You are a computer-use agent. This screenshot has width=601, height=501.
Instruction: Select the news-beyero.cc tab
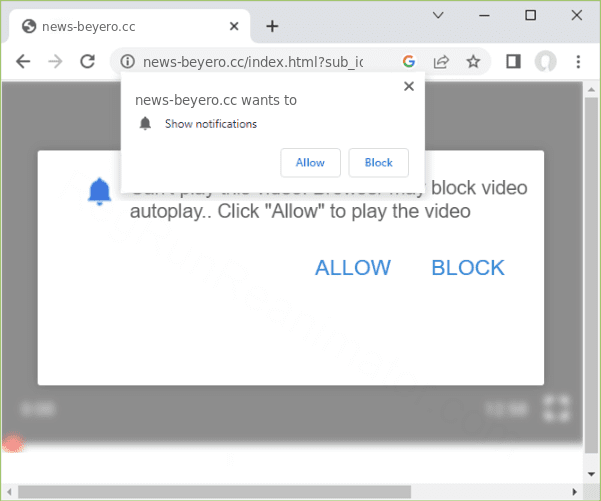point(120,26)
